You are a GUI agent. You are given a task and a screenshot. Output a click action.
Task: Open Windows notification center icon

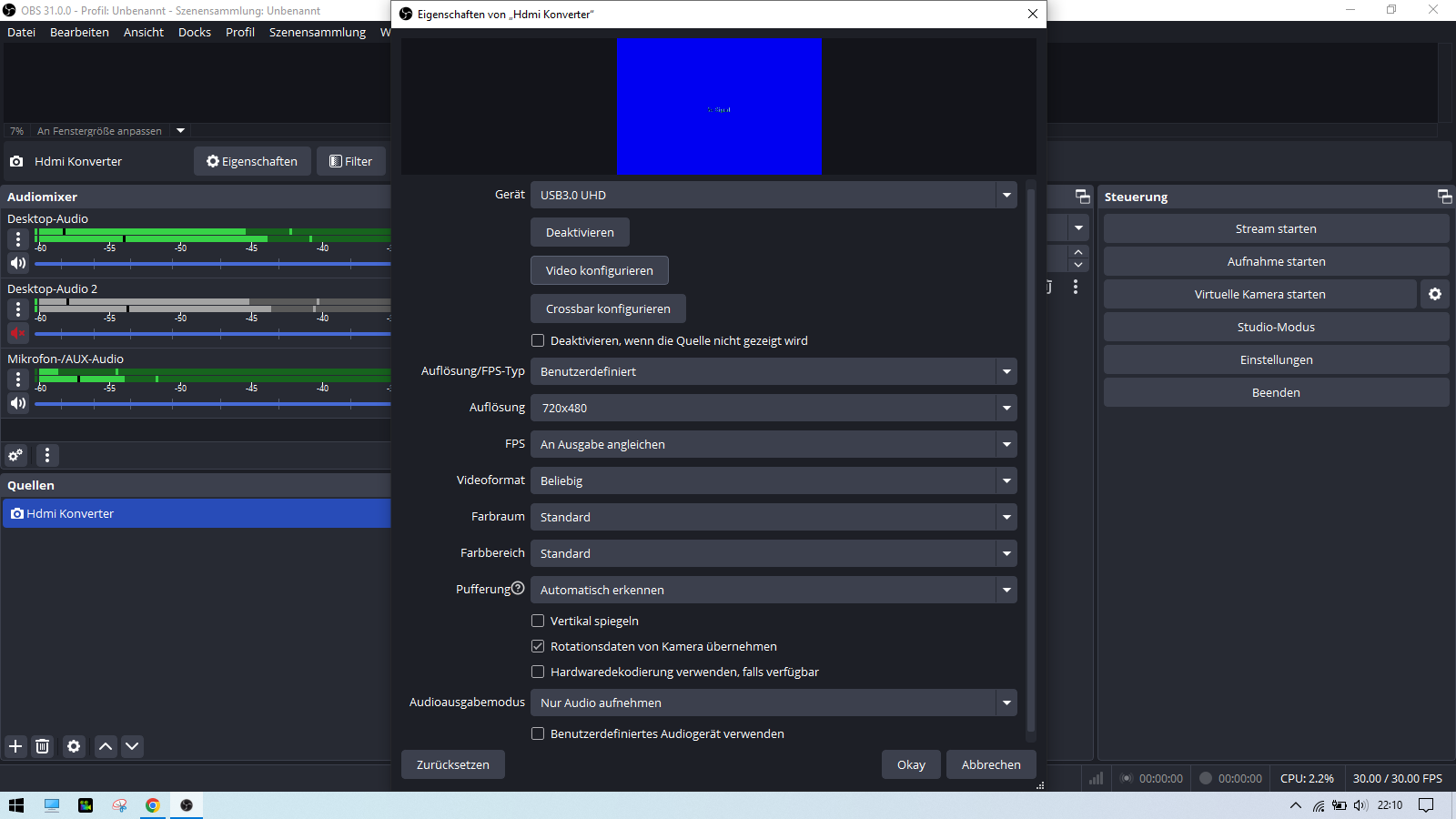(1426, 805)
